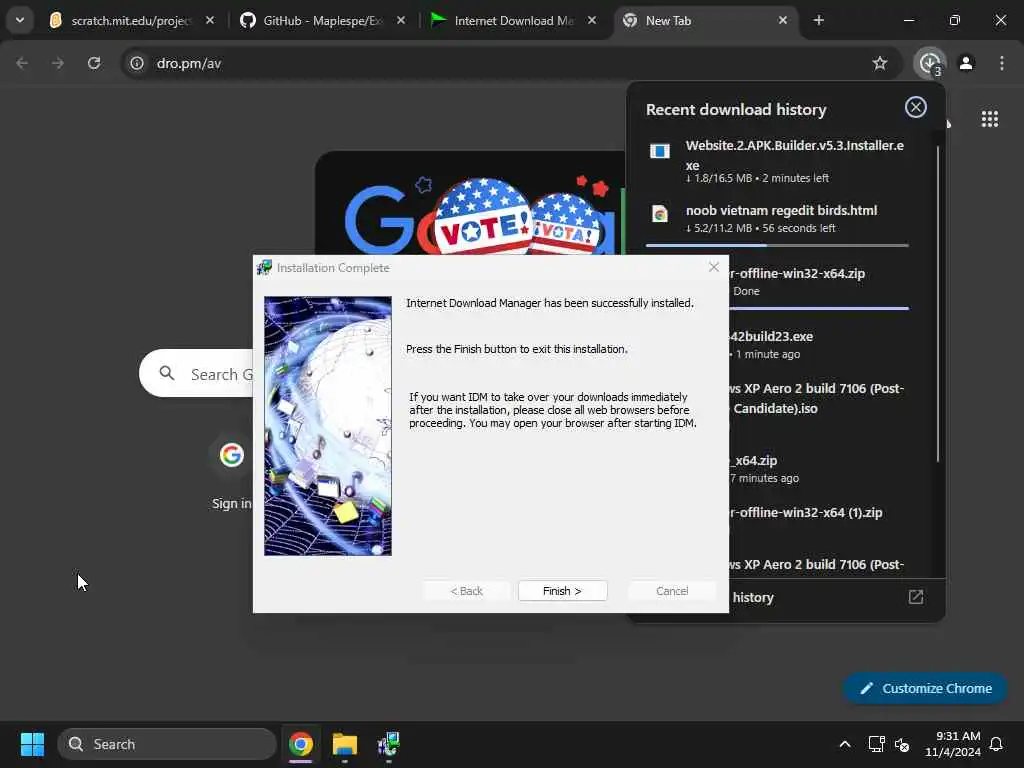Open the tab search dropdown arrow
The height and width of the screenshot is (768, 1024).
pyautogui.click(x=20, y=20)
